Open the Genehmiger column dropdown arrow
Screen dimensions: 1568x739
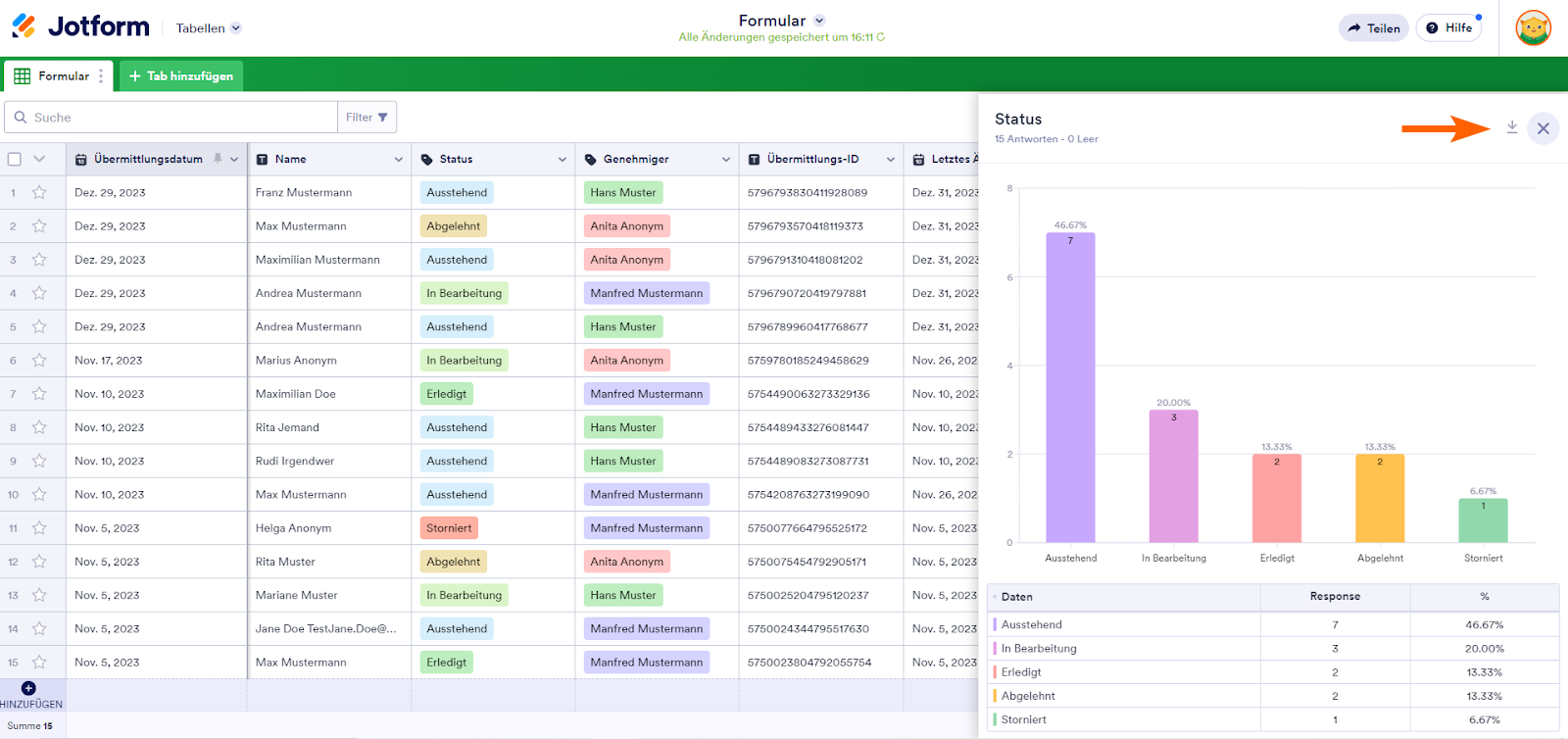726,160
